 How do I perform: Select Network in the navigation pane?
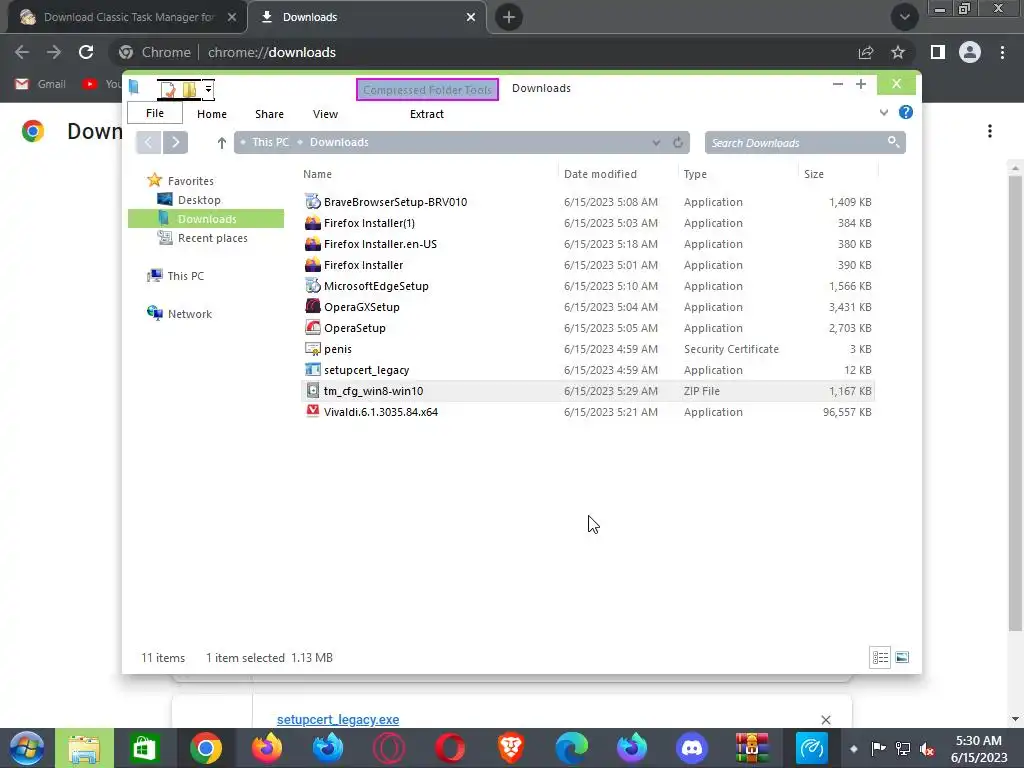(189, 314)
